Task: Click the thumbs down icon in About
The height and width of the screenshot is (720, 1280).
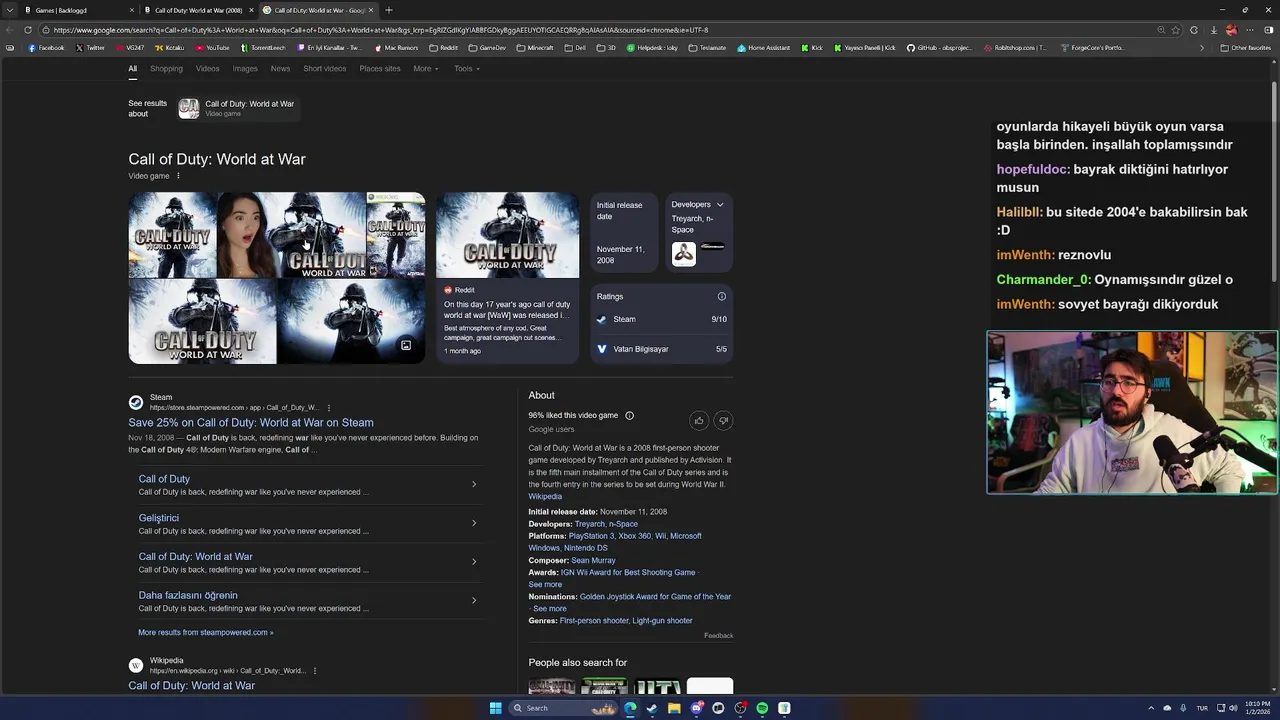Action: tap(723, 420)
